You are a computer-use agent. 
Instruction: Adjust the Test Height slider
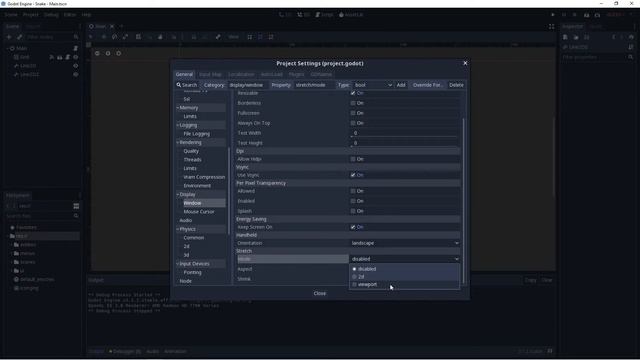tap(404, 147)
